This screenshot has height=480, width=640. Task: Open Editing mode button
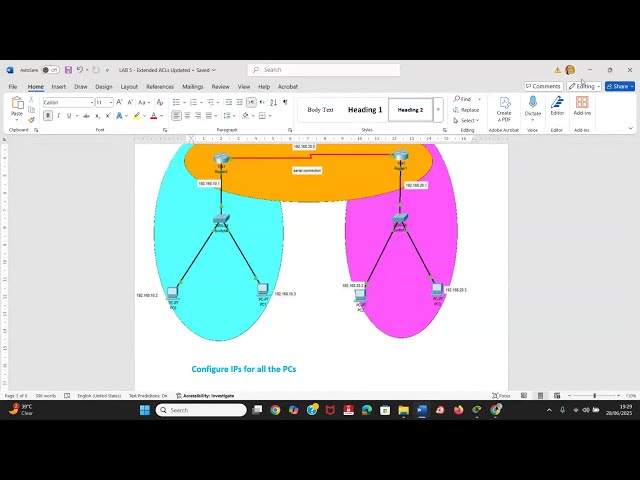[x=584, y=87]
